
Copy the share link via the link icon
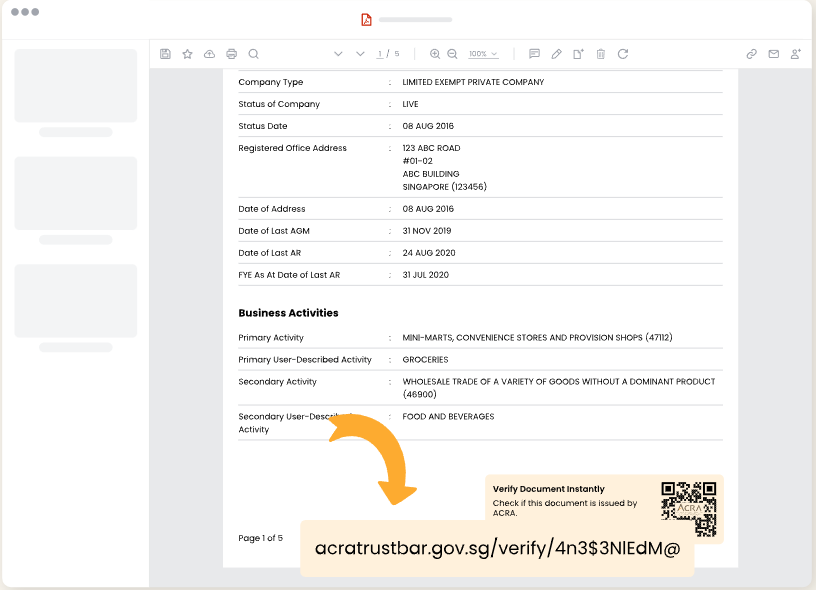751,54
